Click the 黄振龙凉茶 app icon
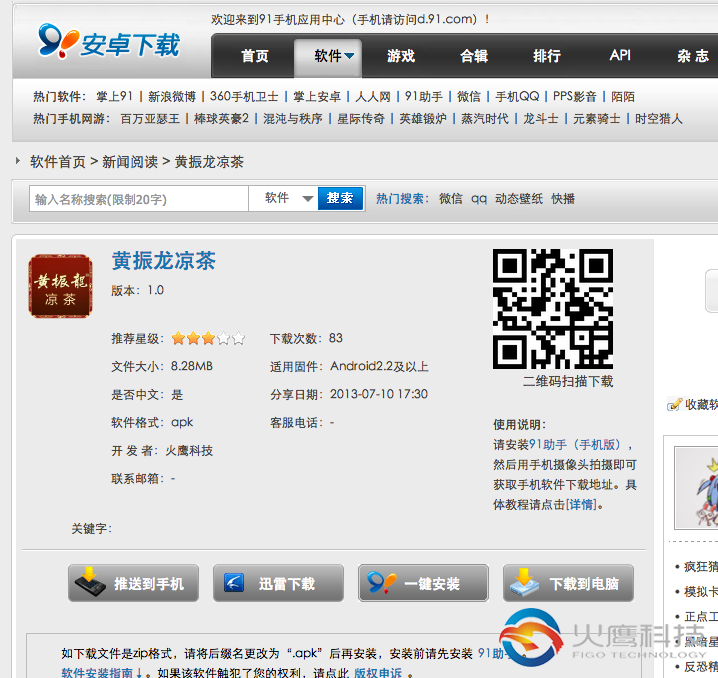The image size is (718, 678). [x=60, y=287]
